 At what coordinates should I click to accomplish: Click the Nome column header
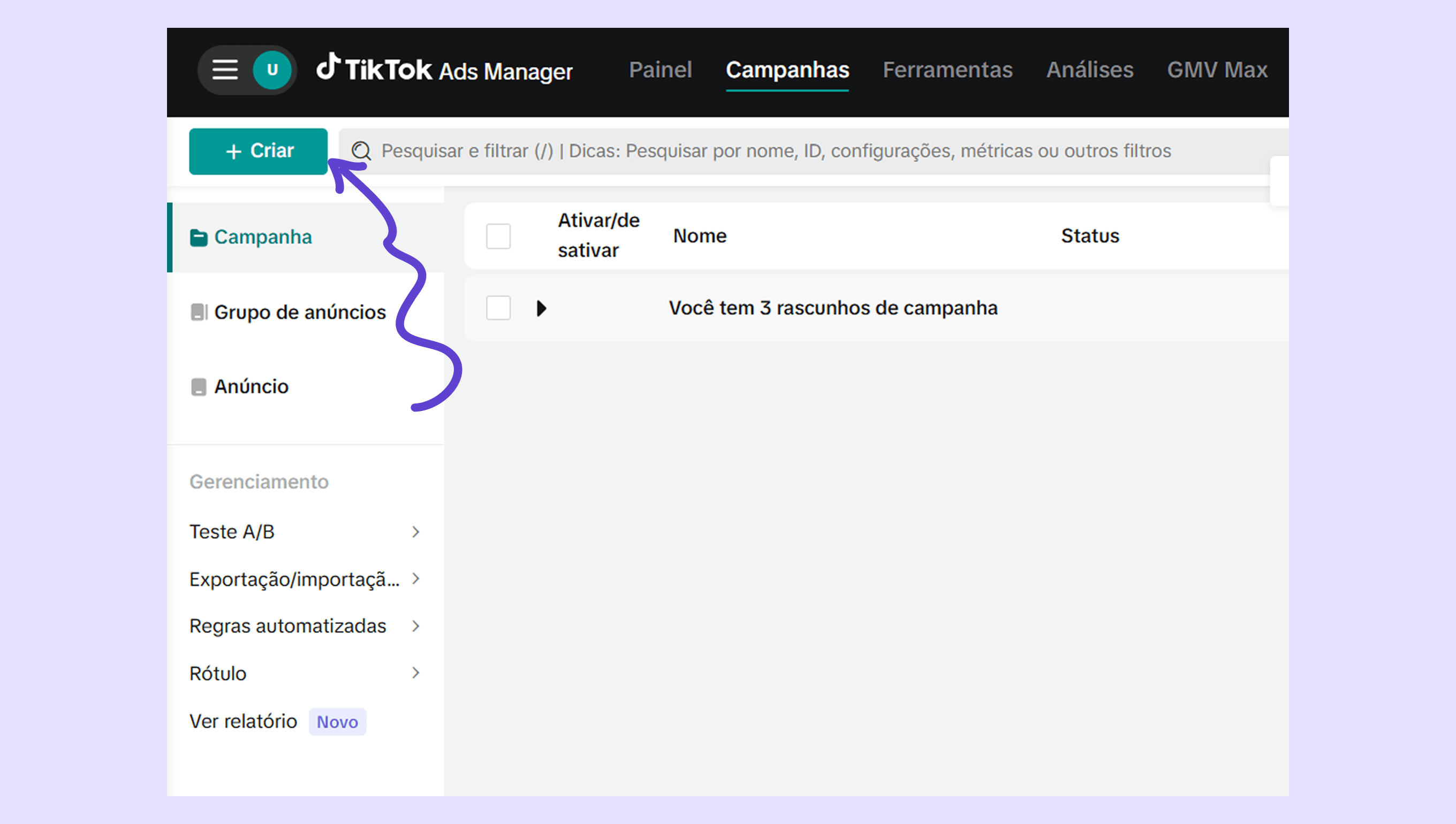coord(700,235)
